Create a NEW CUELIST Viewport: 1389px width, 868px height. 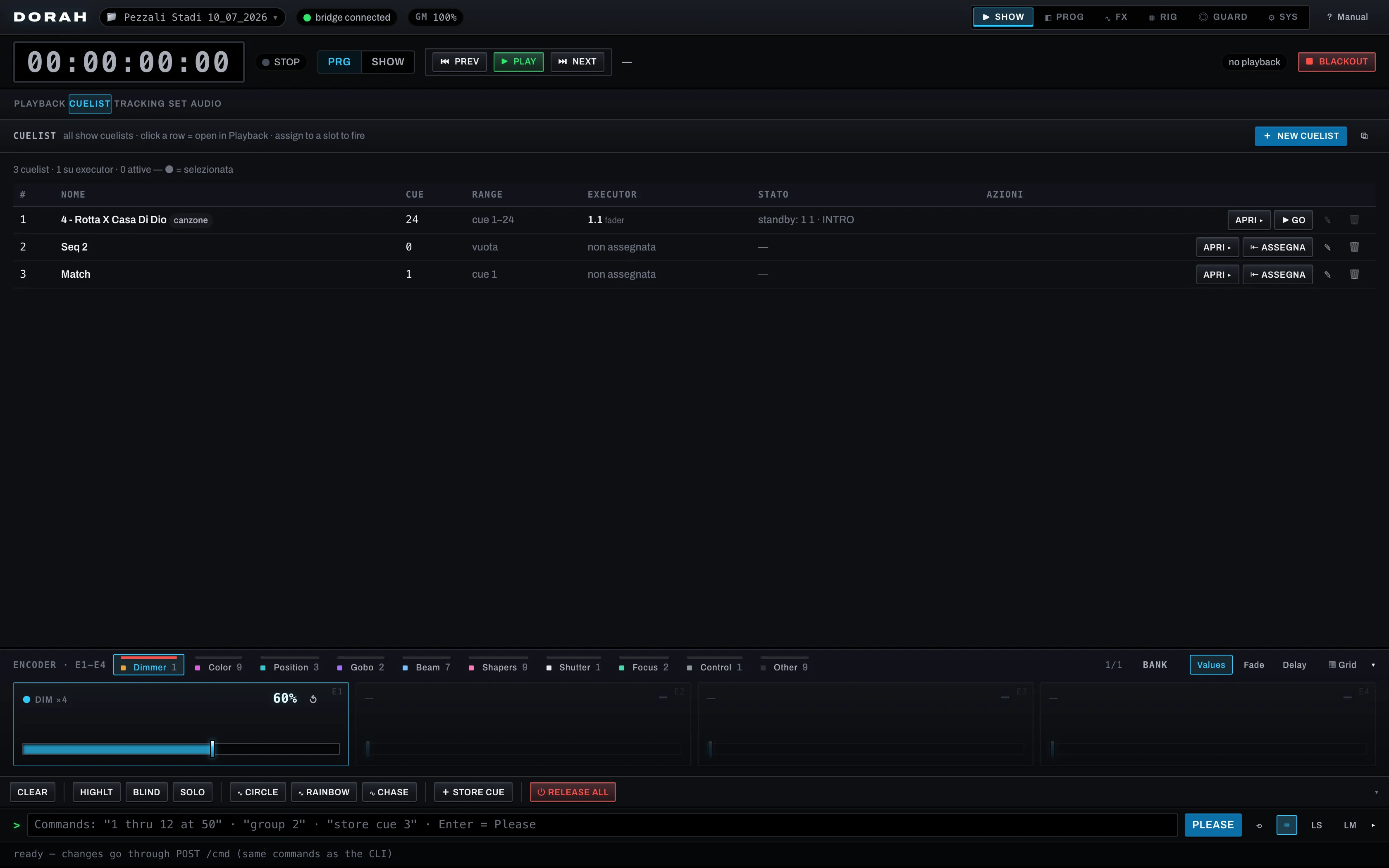(1300, 136)
